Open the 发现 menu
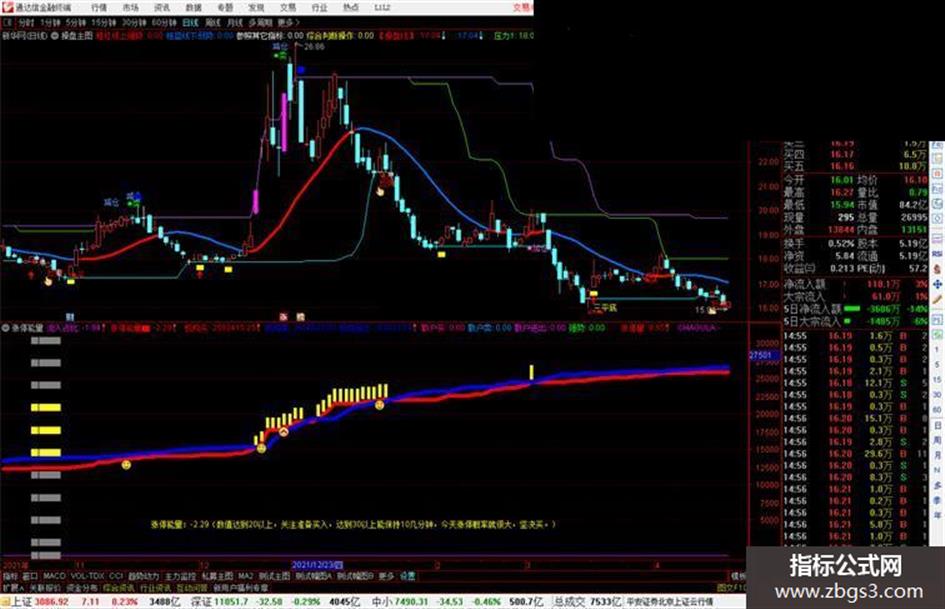The height and width of the screenshot is (609, 945). [x=256, y=7]
